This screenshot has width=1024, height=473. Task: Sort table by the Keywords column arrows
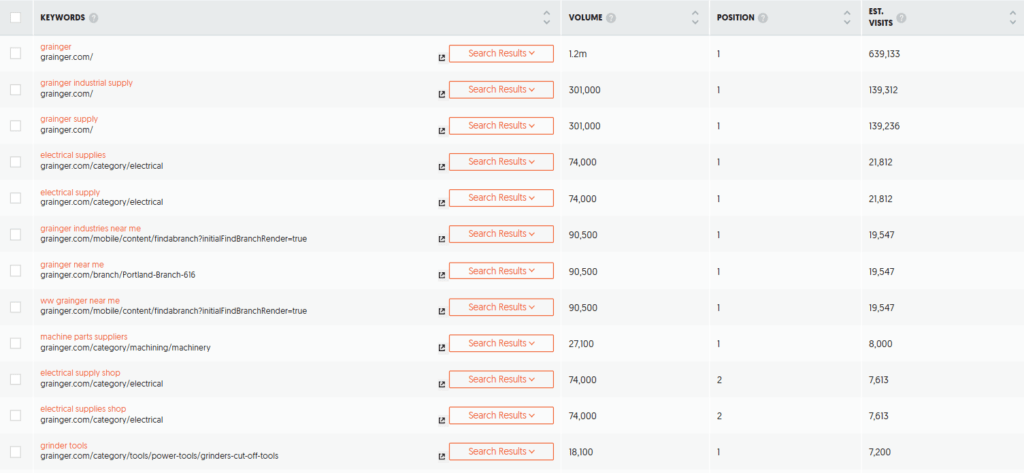pos(547,18)
